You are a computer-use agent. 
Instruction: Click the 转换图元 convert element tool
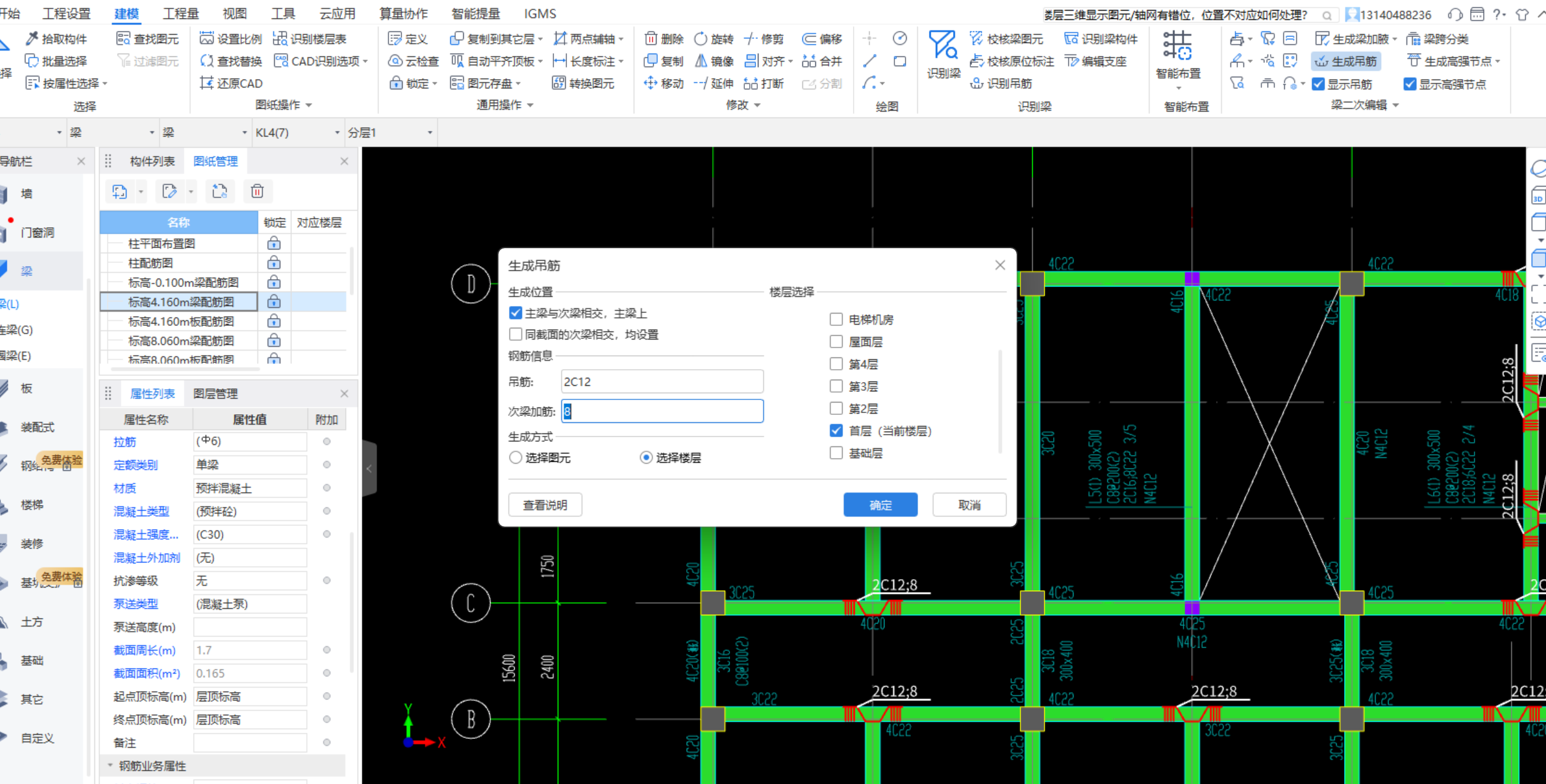click(583, 83)
